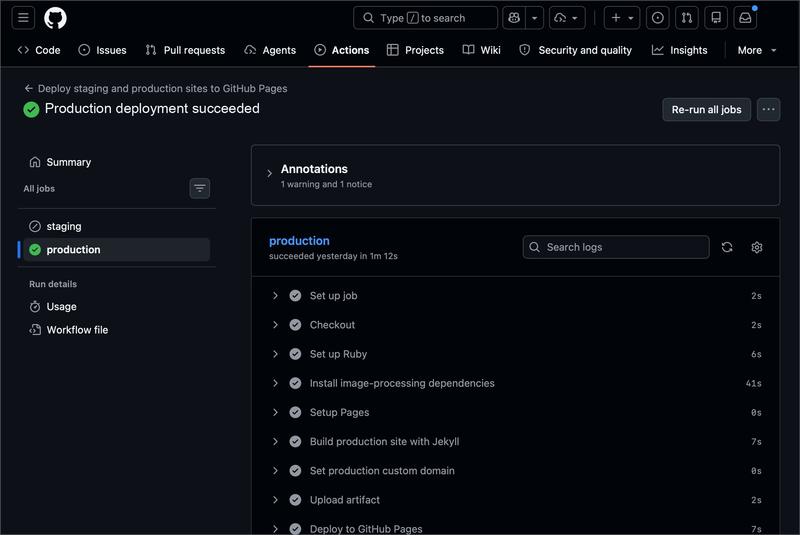Viewport: 800px width, 535px height.
Task: Select the production job in sidebar
Action: (117, 250)
